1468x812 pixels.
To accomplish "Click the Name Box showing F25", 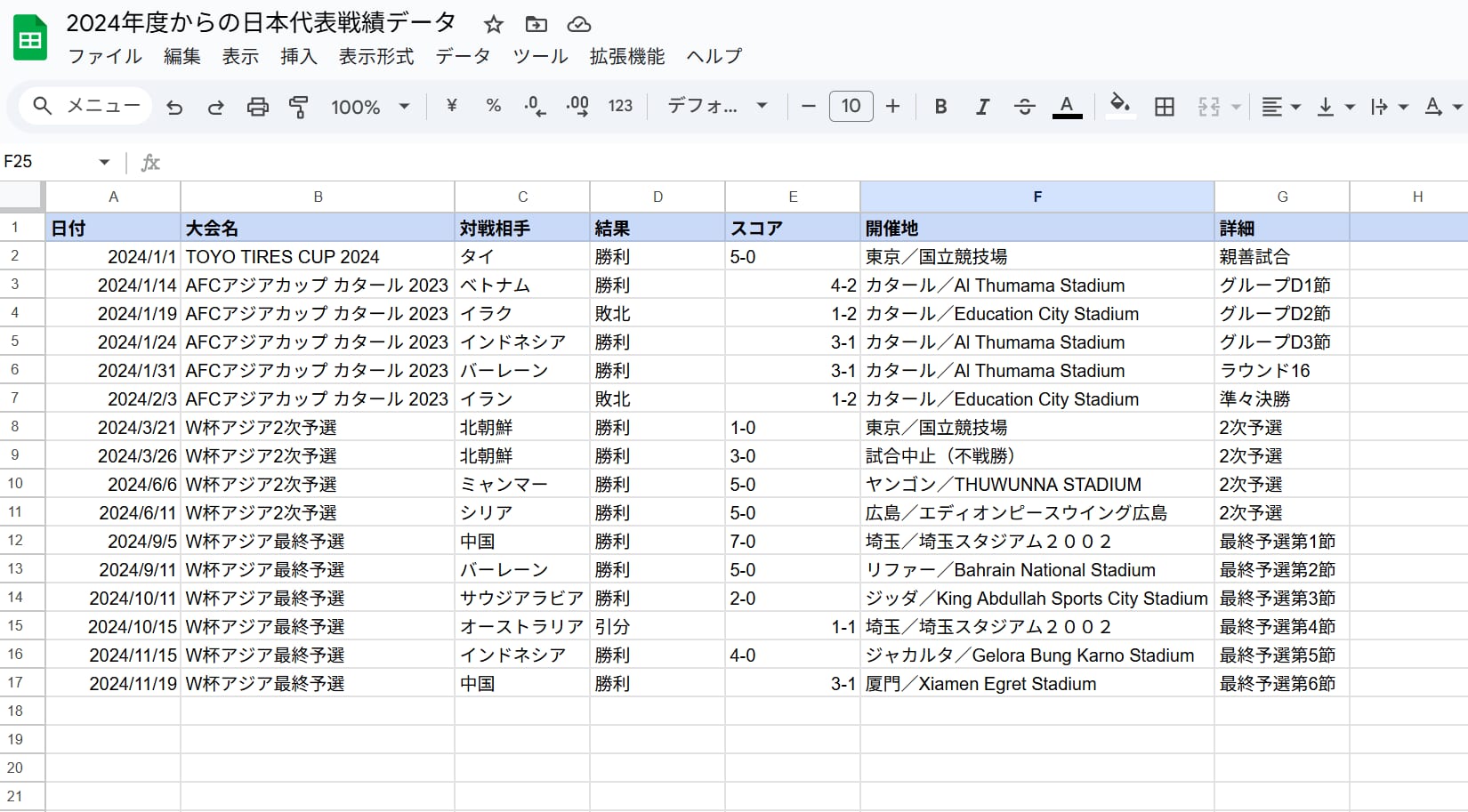I will pyautogui.click(x=46, y=162).
